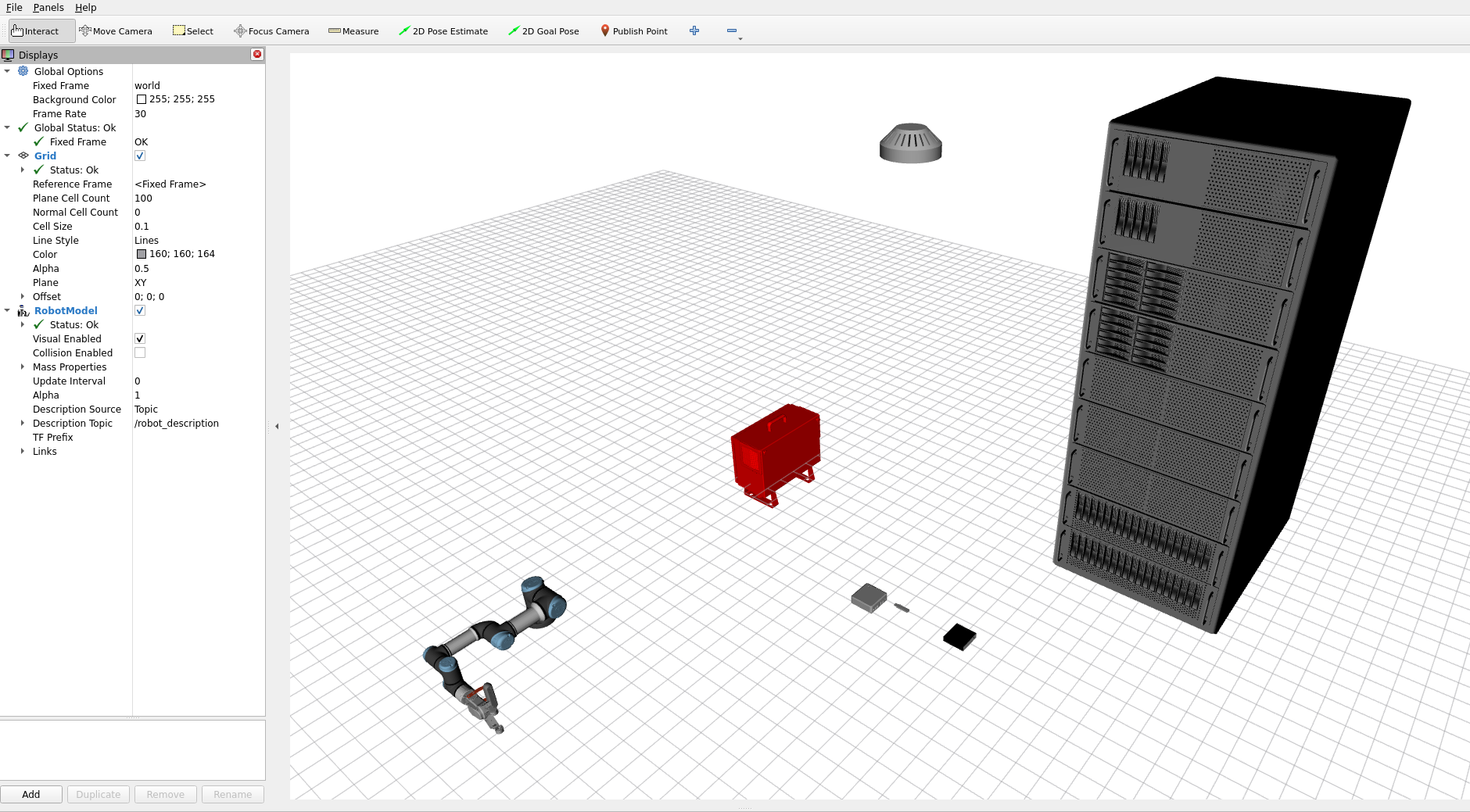Click the Remove button
Image resolution: width=1470 pixels, height=812 pixels.
point(166,794)
